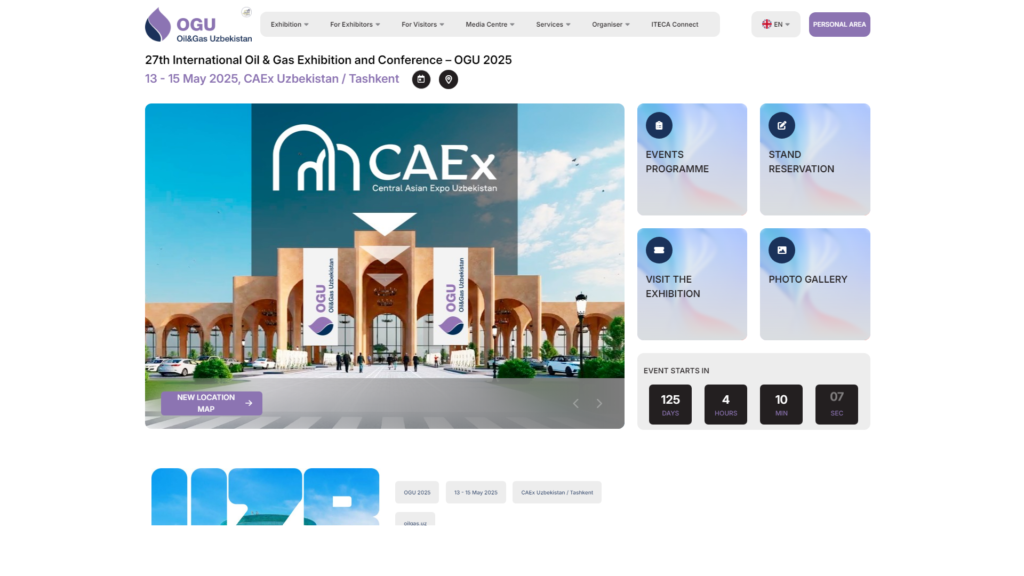Go to next slide arrow on banner
This screenshot has width=1024, height=576.
point(599,404)
